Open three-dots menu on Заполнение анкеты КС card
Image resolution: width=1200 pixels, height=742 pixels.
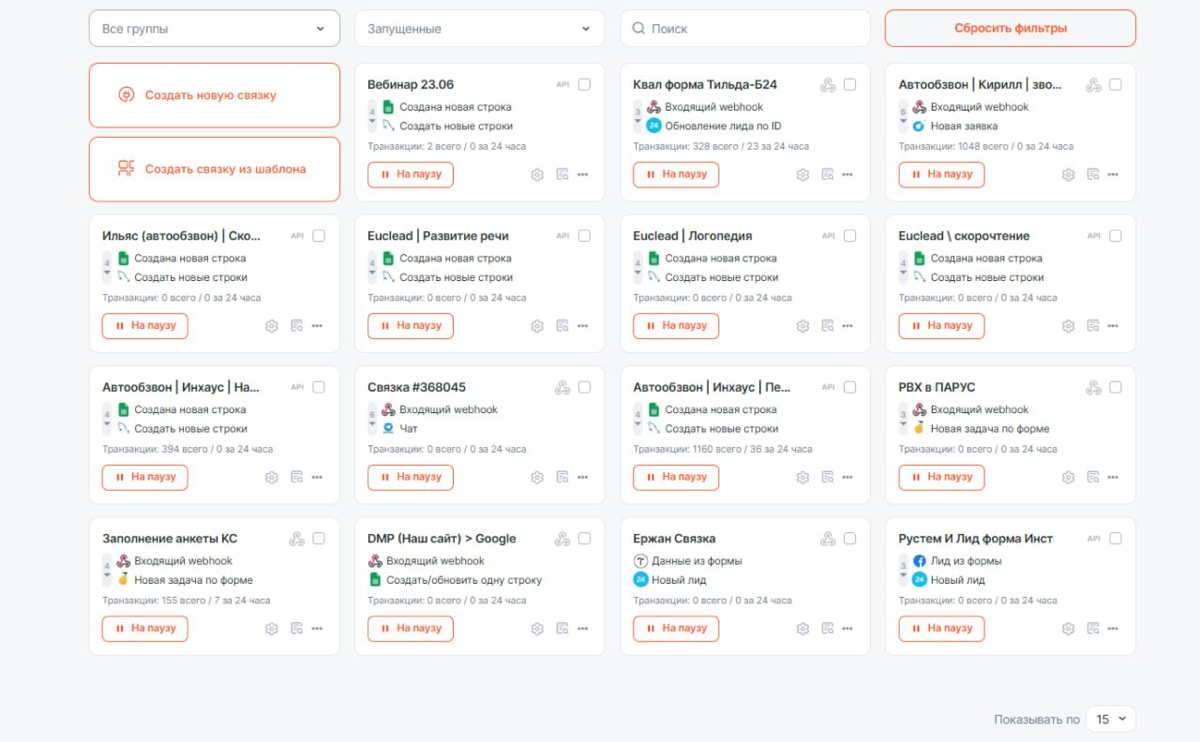[317, 628]
